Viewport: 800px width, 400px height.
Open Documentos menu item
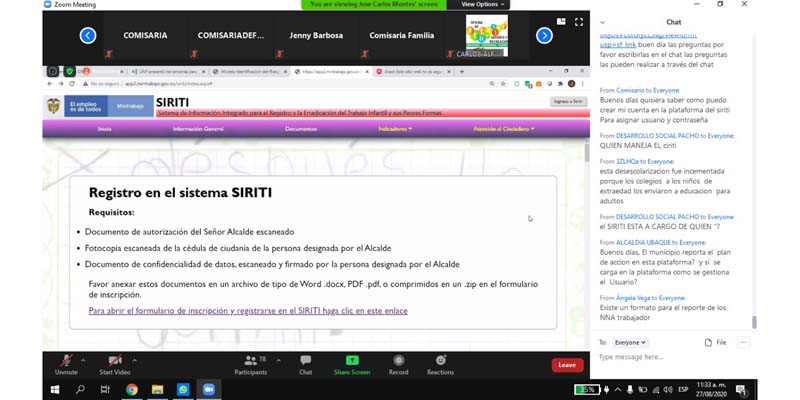301,129
